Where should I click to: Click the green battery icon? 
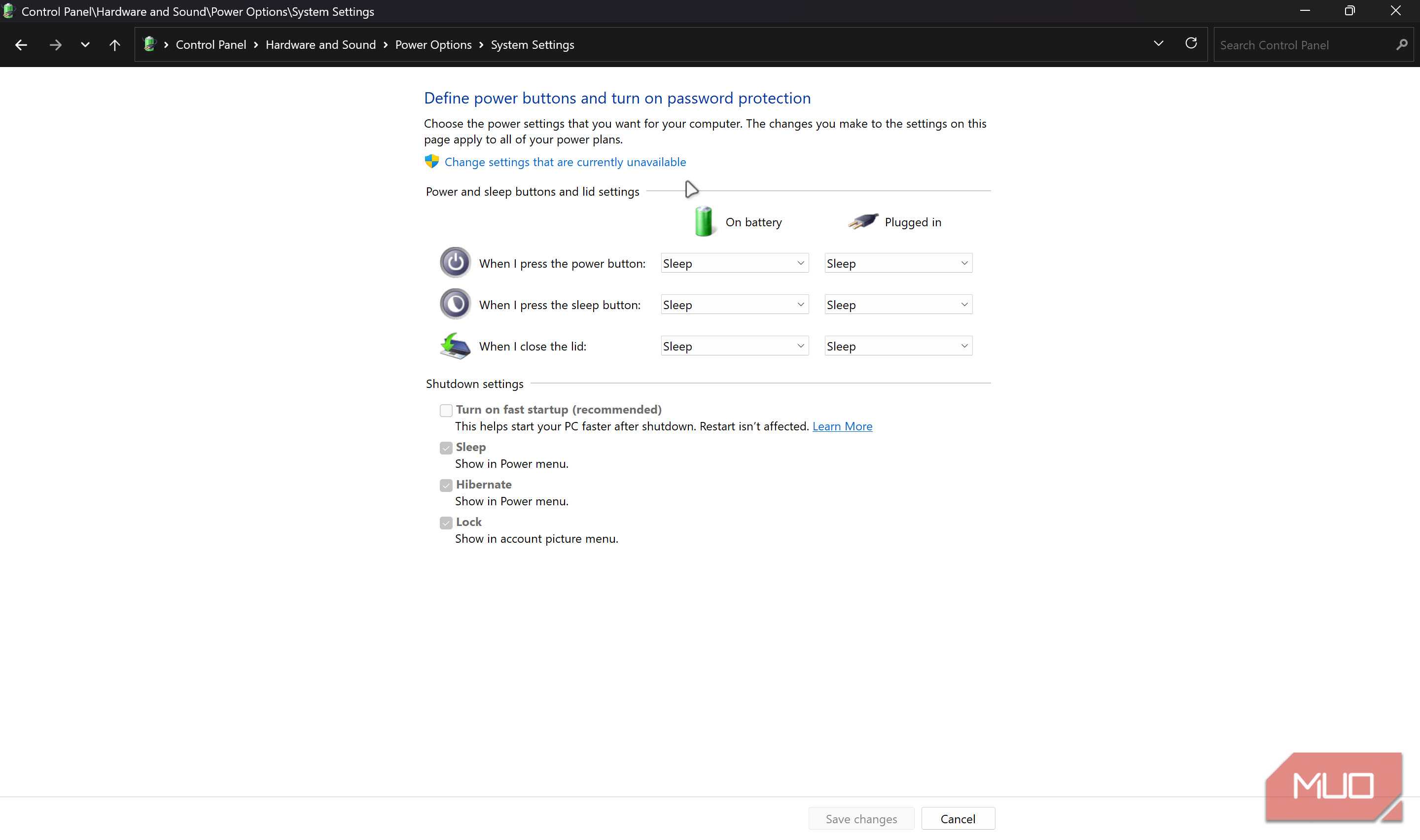point(704,221)
